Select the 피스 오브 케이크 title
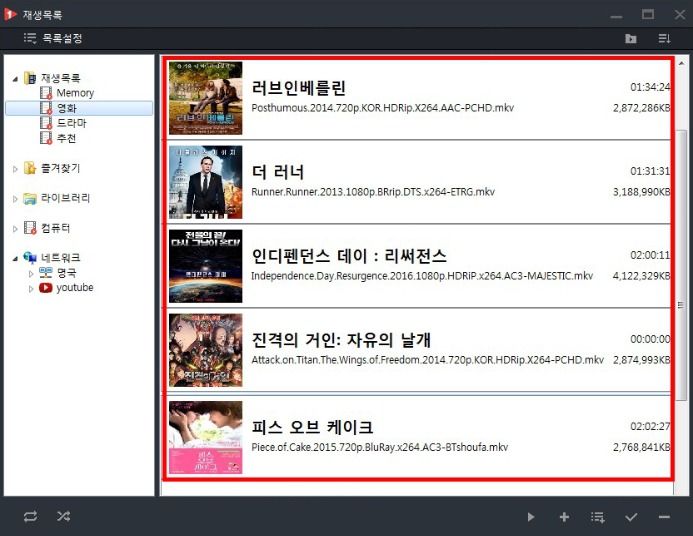693x536 pixels. tap(312, 427)
